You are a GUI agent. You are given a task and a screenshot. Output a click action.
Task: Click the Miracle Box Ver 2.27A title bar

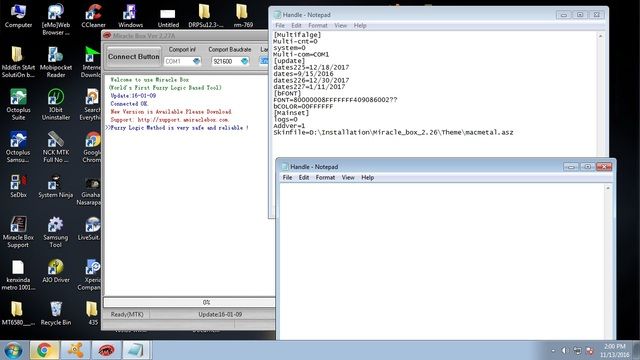(x=184, y=36)
